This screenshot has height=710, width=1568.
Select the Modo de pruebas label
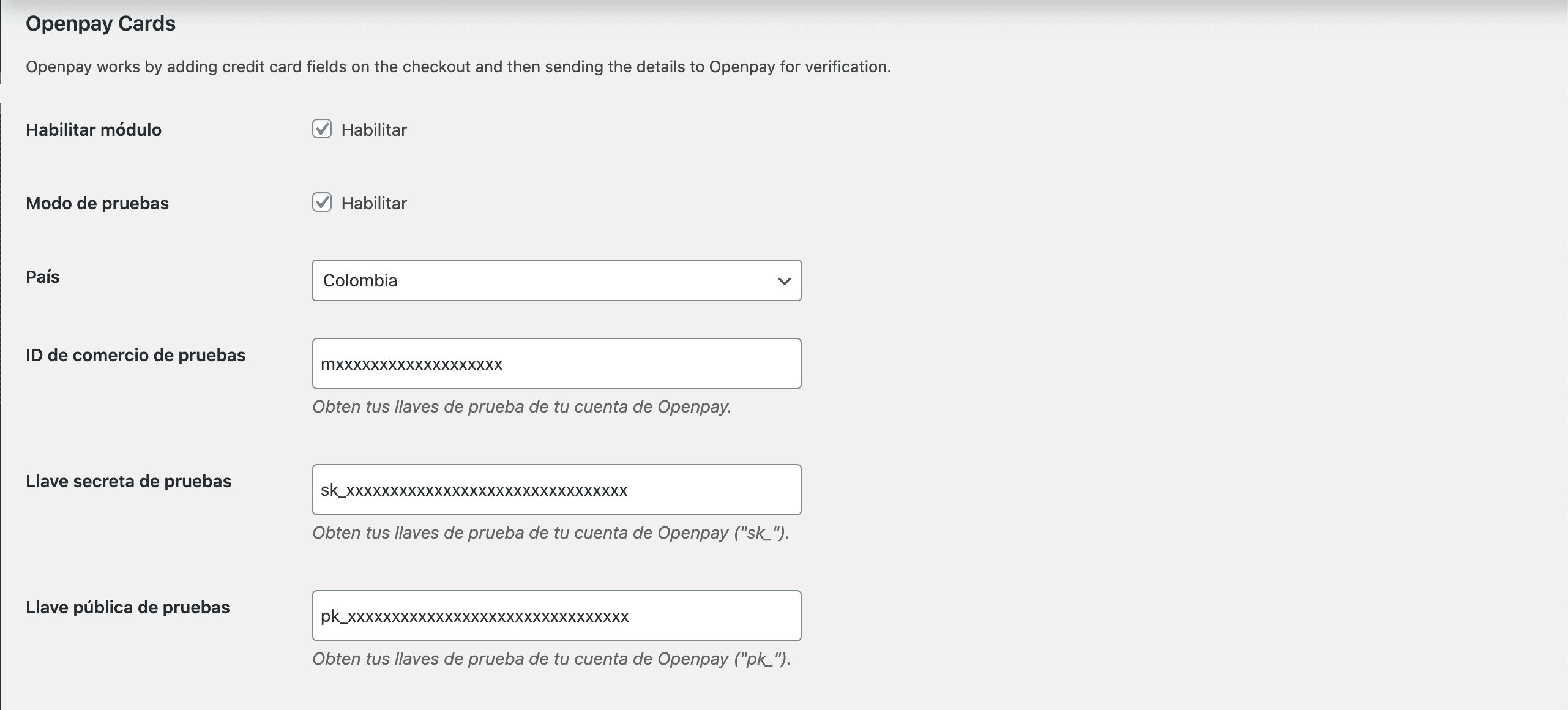pos(97,203)
